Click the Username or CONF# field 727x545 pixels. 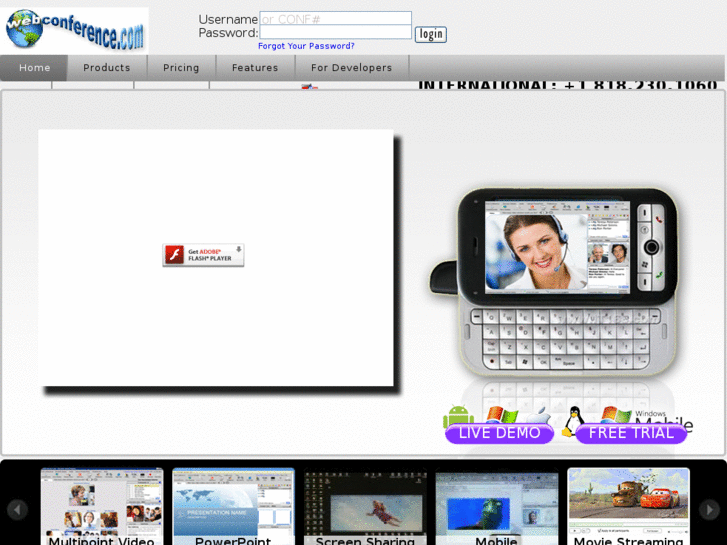pyautogui.click(x=335, y=18)
